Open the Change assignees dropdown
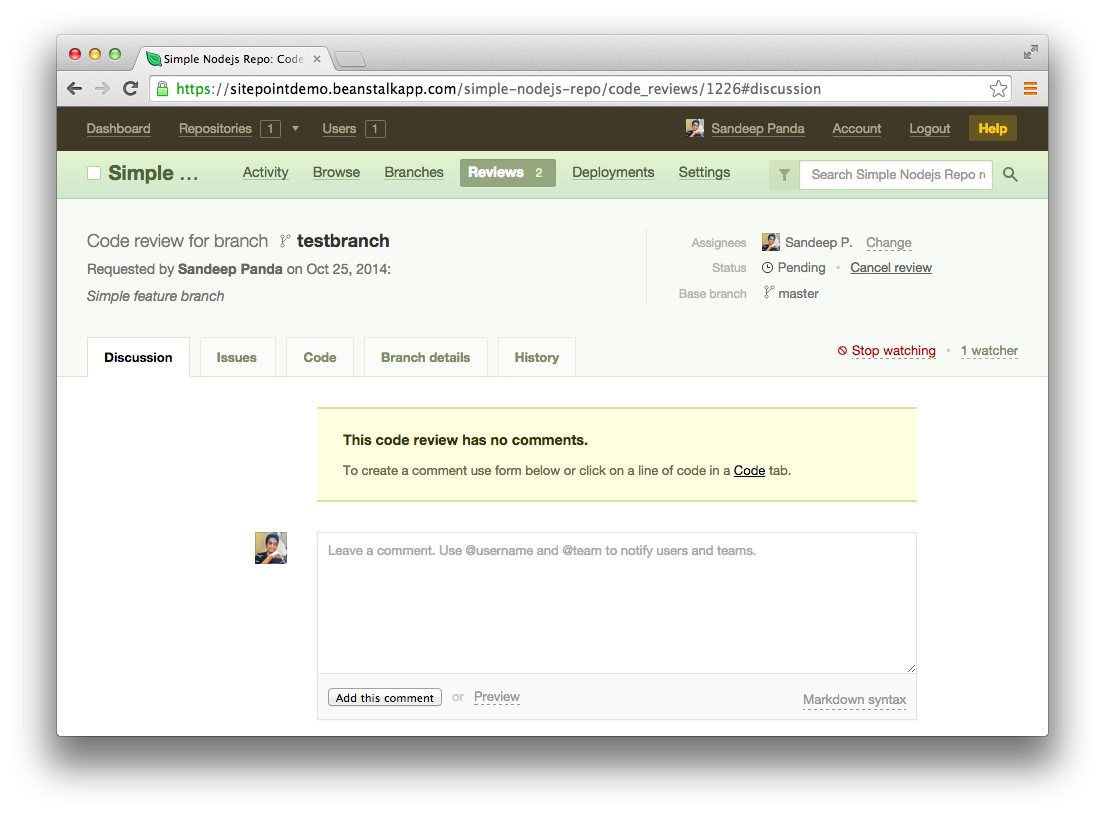Viewport: 1105px width, 815px height. 888,243
